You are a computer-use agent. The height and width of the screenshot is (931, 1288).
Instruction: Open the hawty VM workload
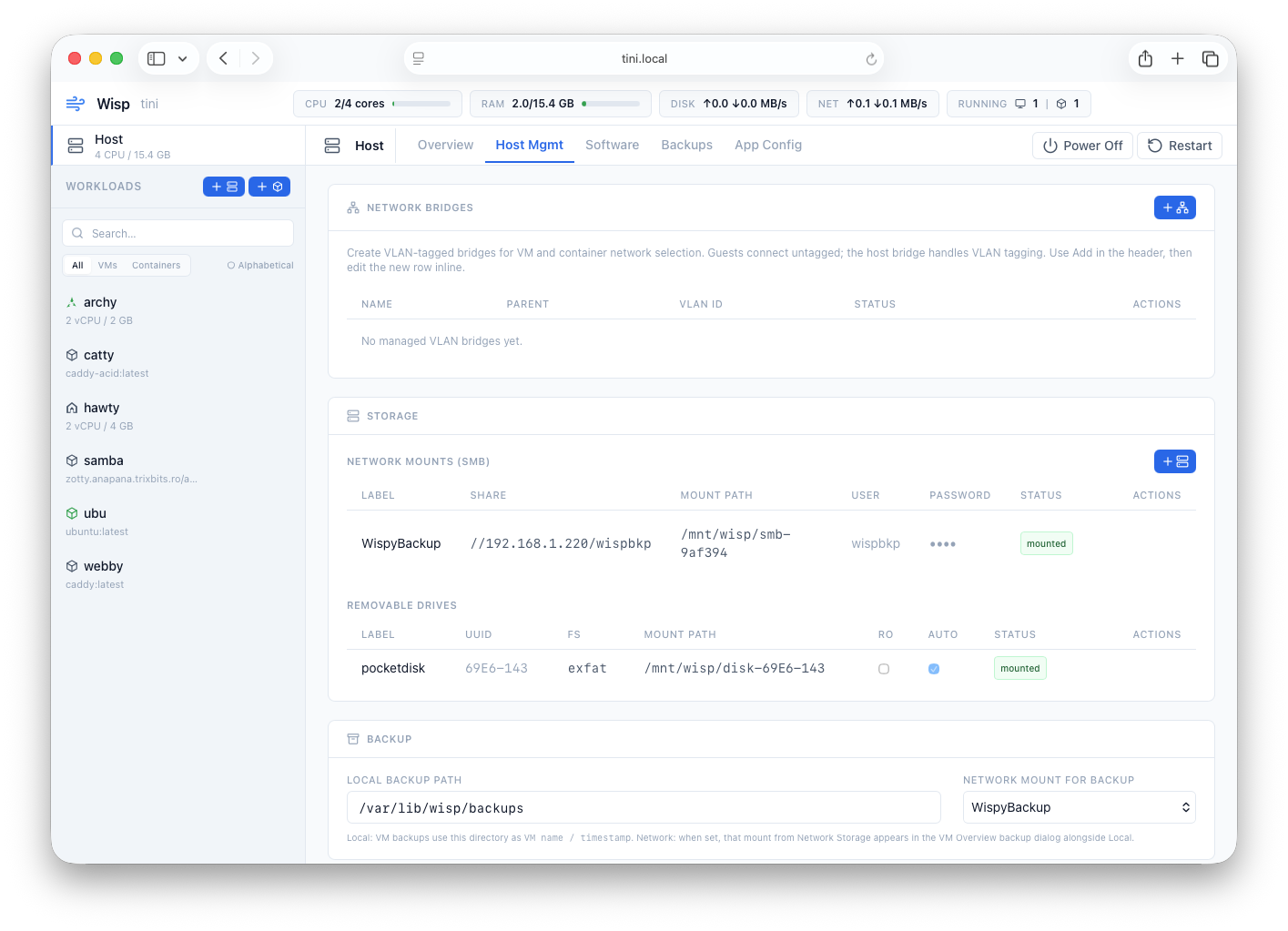click(x=178, y=416)
